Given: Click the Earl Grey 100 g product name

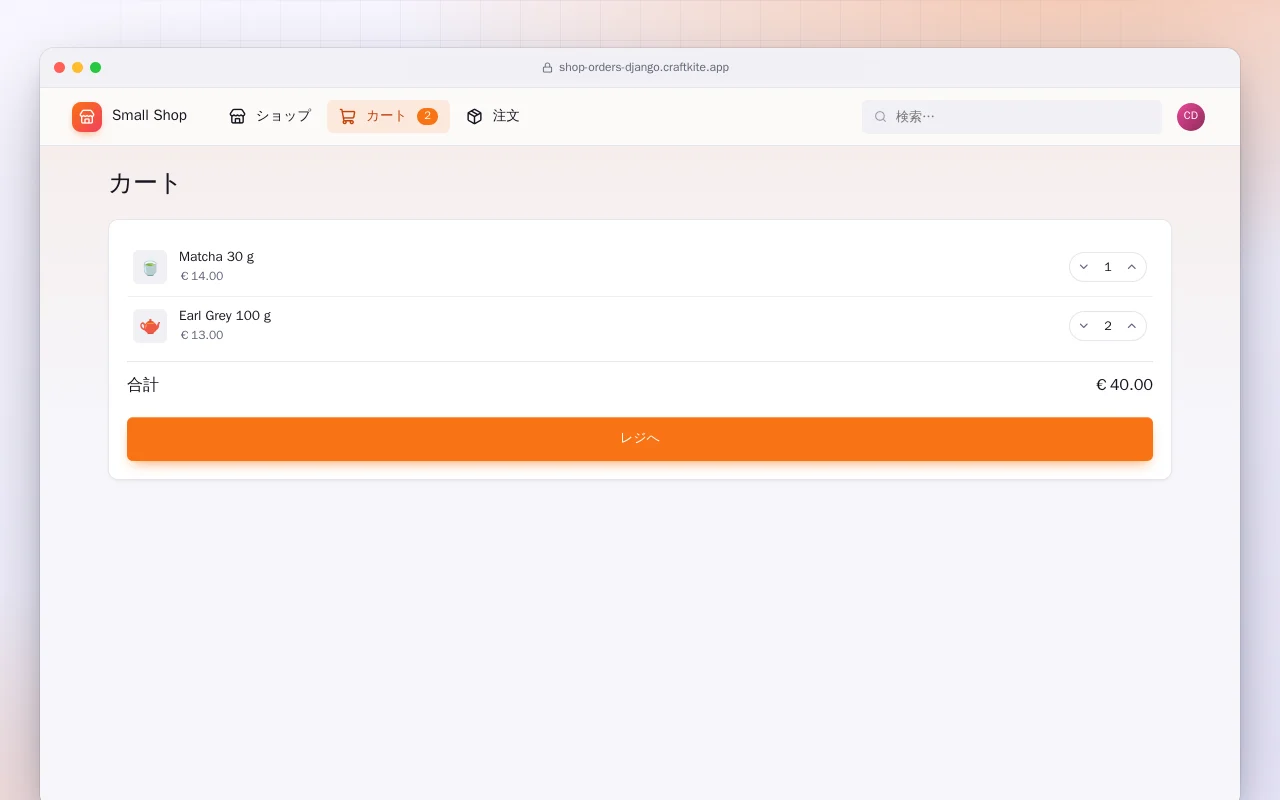Looking at the screenshot, I should click(x=225, y=316).
